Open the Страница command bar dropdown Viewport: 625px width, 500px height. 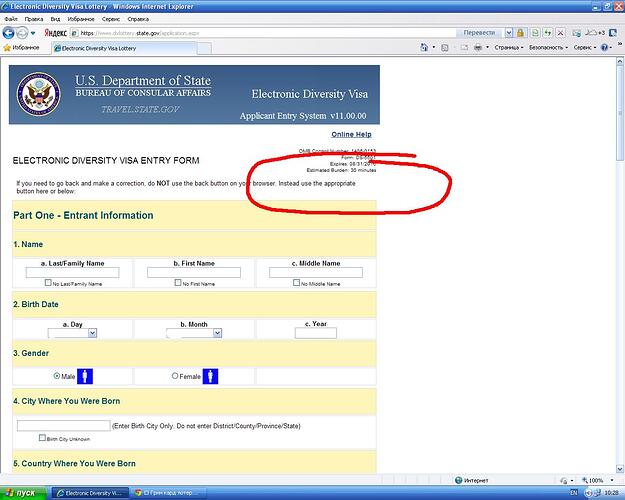[x=509, y=47]
